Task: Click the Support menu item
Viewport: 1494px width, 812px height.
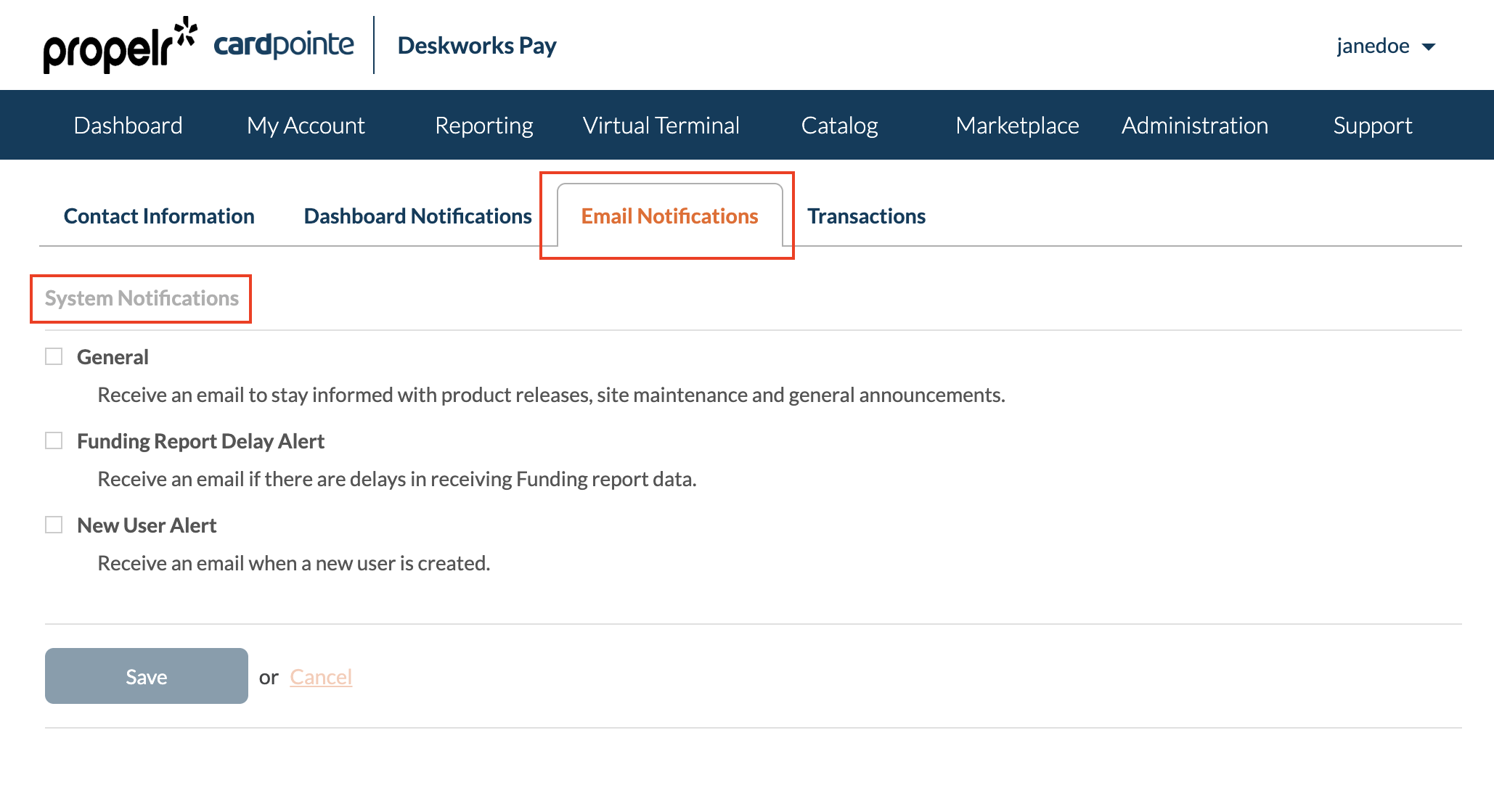Action: tap(1372, 126)
